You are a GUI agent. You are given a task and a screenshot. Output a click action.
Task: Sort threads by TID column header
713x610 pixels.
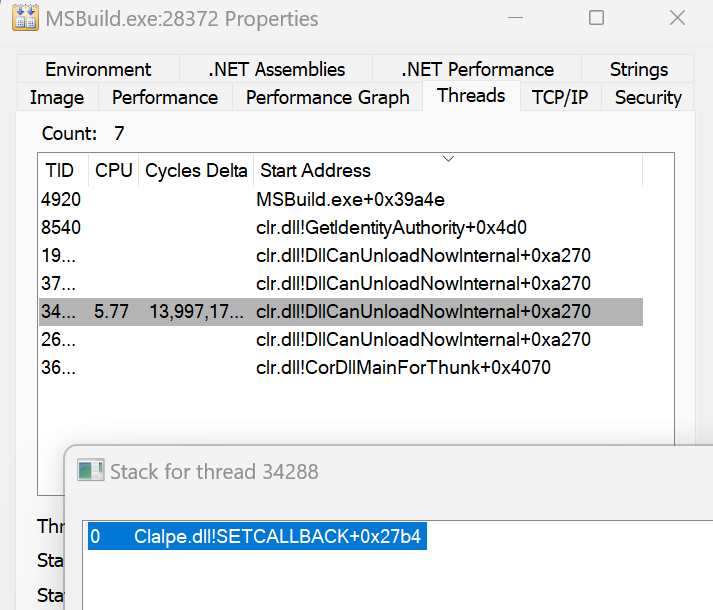[62, 171]
